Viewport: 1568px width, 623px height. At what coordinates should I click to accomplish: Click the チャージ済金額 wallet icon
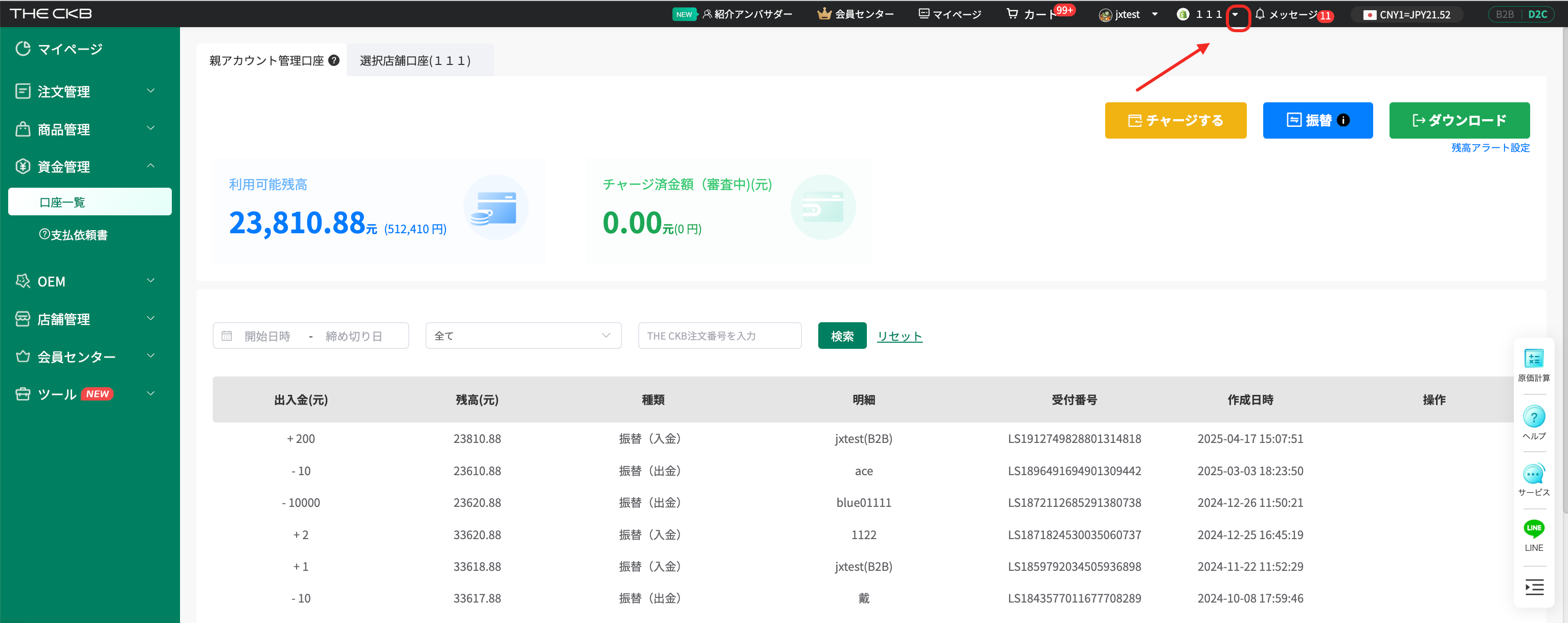(x=822, y=208)
